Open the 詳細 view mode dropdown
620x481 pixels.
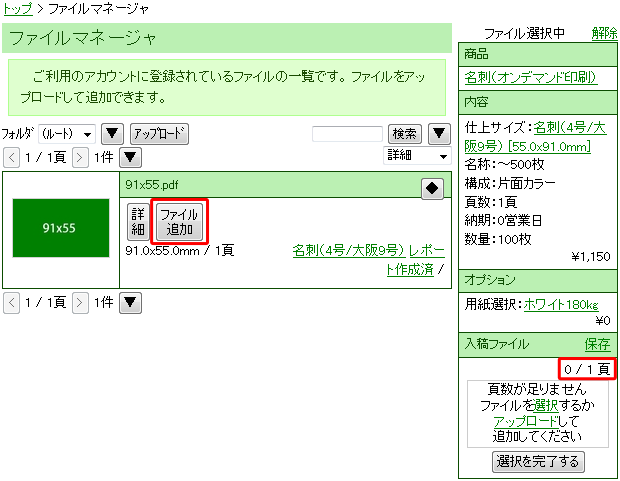point(417,156)
